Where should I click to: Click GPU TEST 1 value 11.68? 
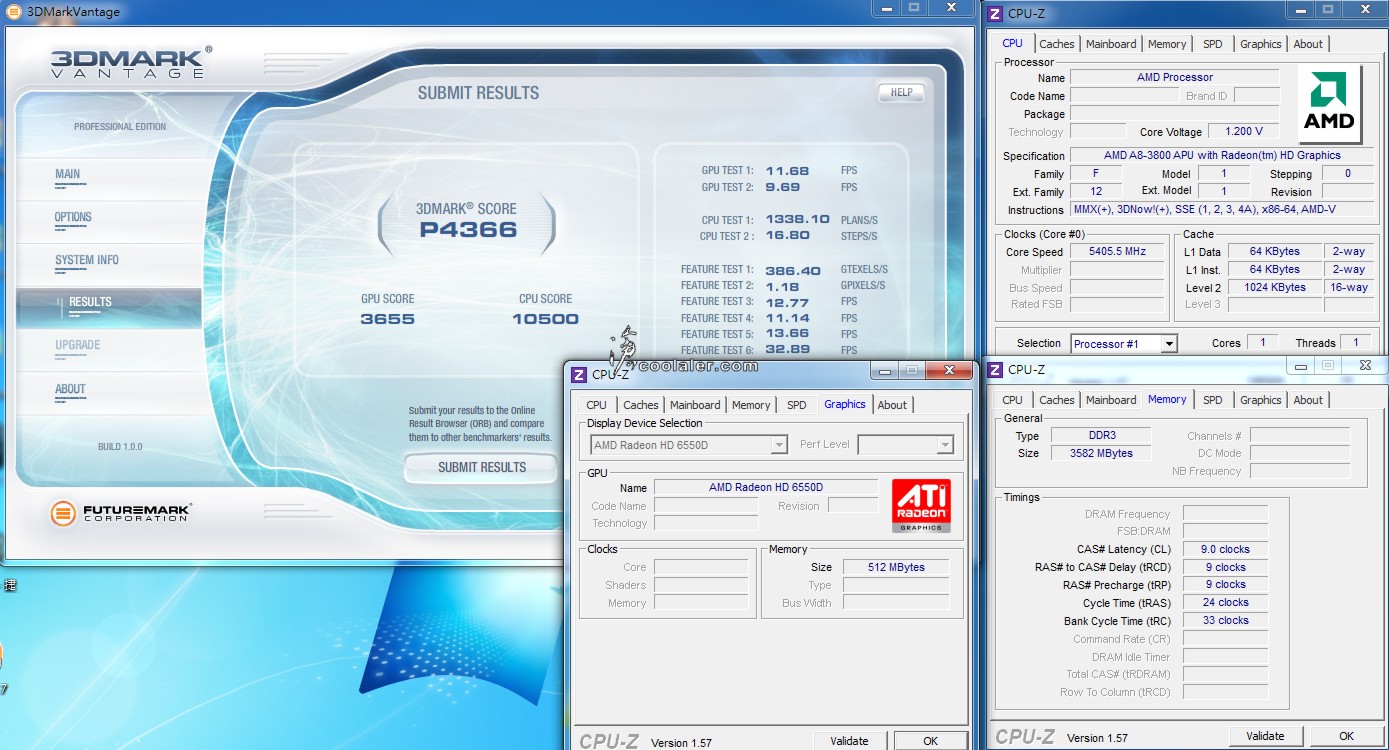tap(788, 171)
